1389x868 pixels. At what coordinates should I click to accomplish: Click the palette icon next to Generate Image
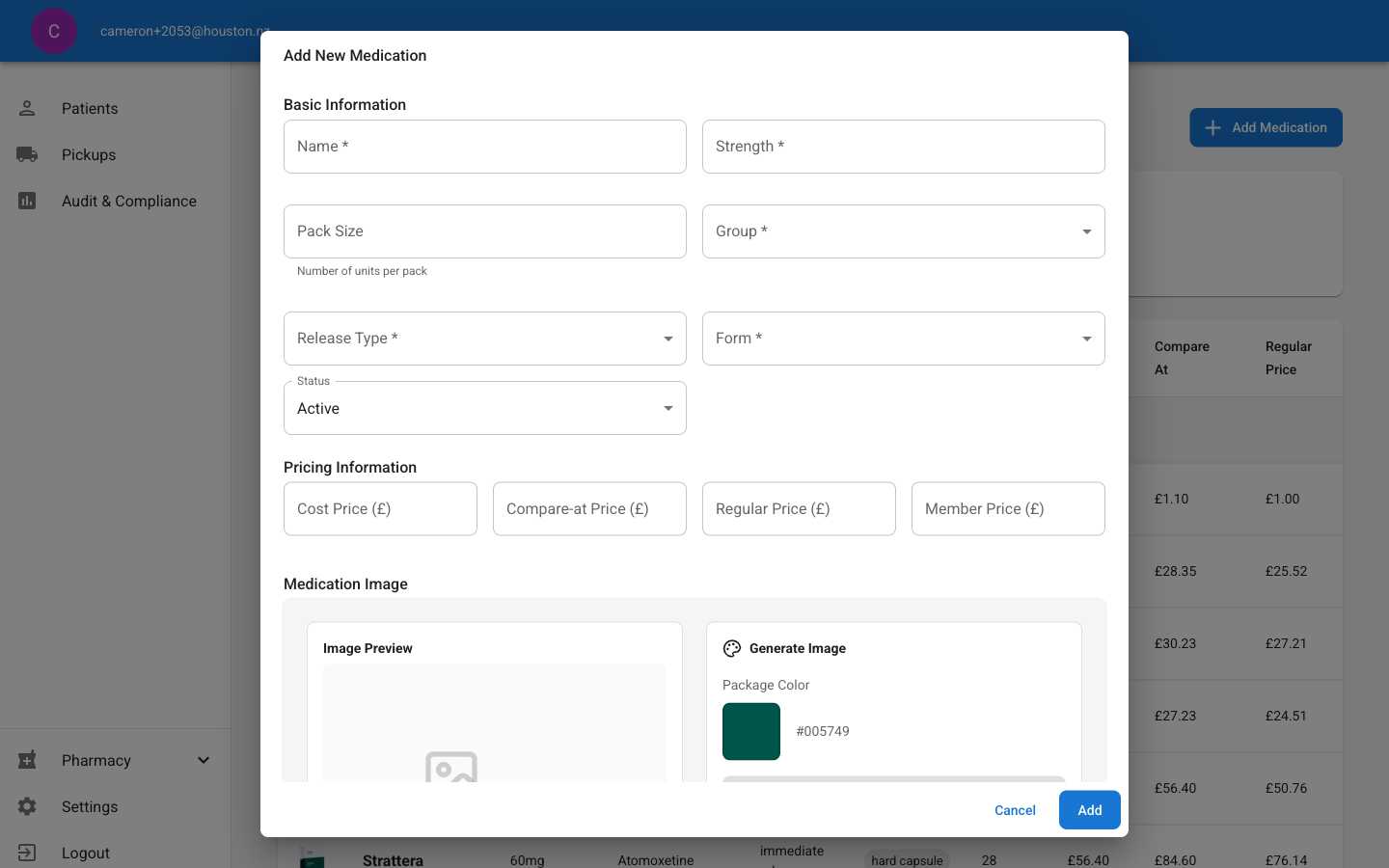pyautogui.click(x=732, y=649)
